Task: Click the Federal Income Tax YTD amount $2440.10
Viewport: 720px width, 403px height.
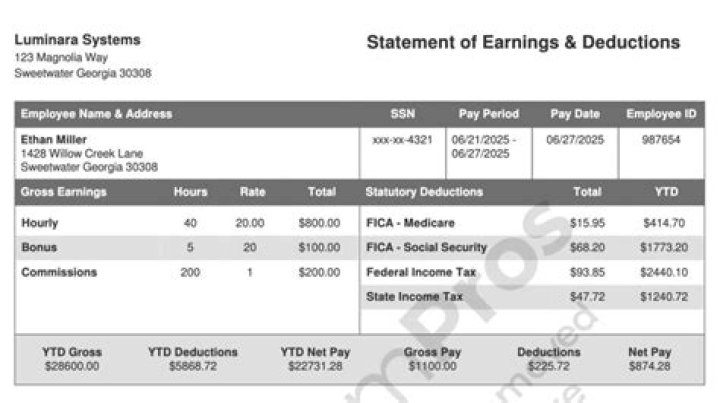Action: 665,272
